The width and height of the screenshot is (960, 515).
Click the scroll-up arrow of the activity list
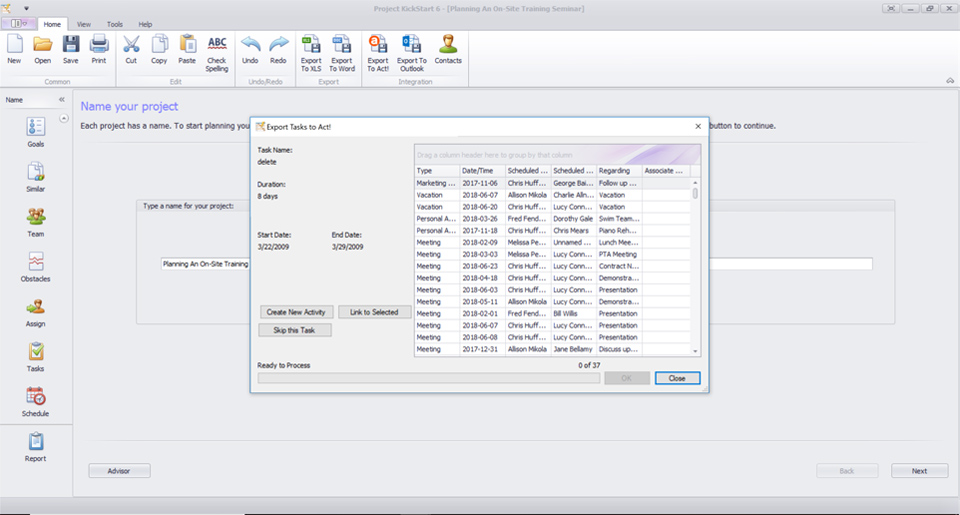pyautogui.click(x=696, y=183)
